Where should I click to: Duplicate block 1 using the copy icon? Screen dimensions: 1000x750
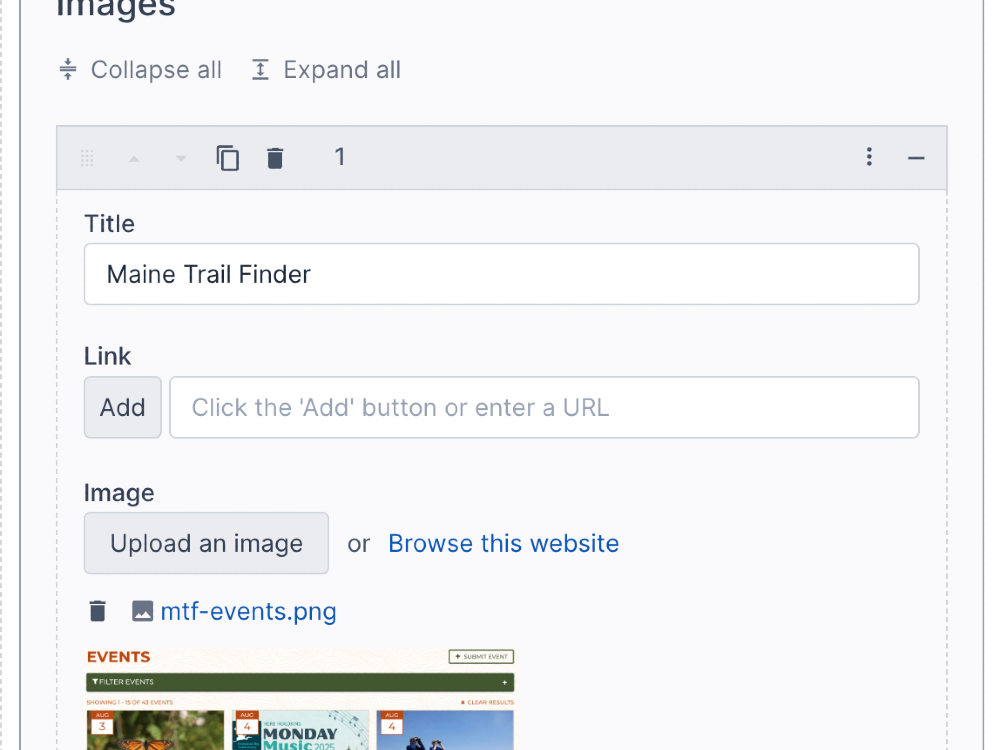[x=227, y=157]
